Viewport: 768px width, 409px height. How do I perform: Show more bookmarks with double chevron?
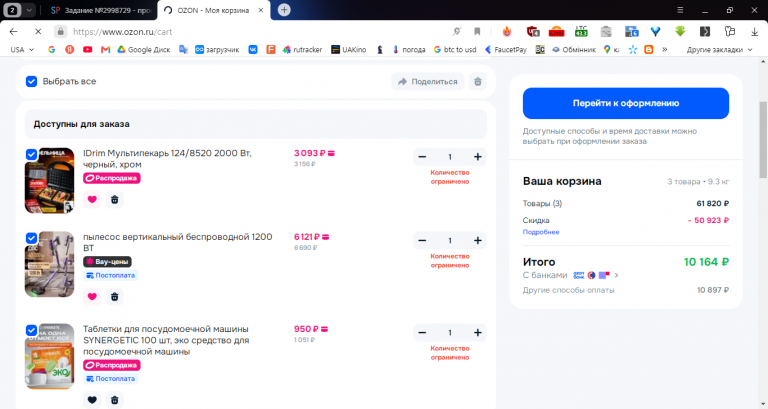coord(665,49)
